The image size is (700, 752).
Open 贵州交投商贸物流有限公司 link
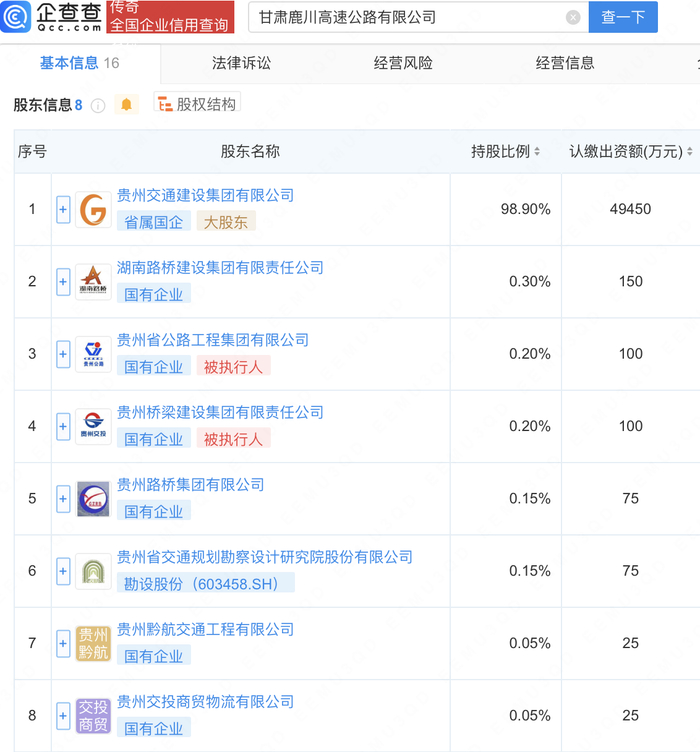coord(206,702)
